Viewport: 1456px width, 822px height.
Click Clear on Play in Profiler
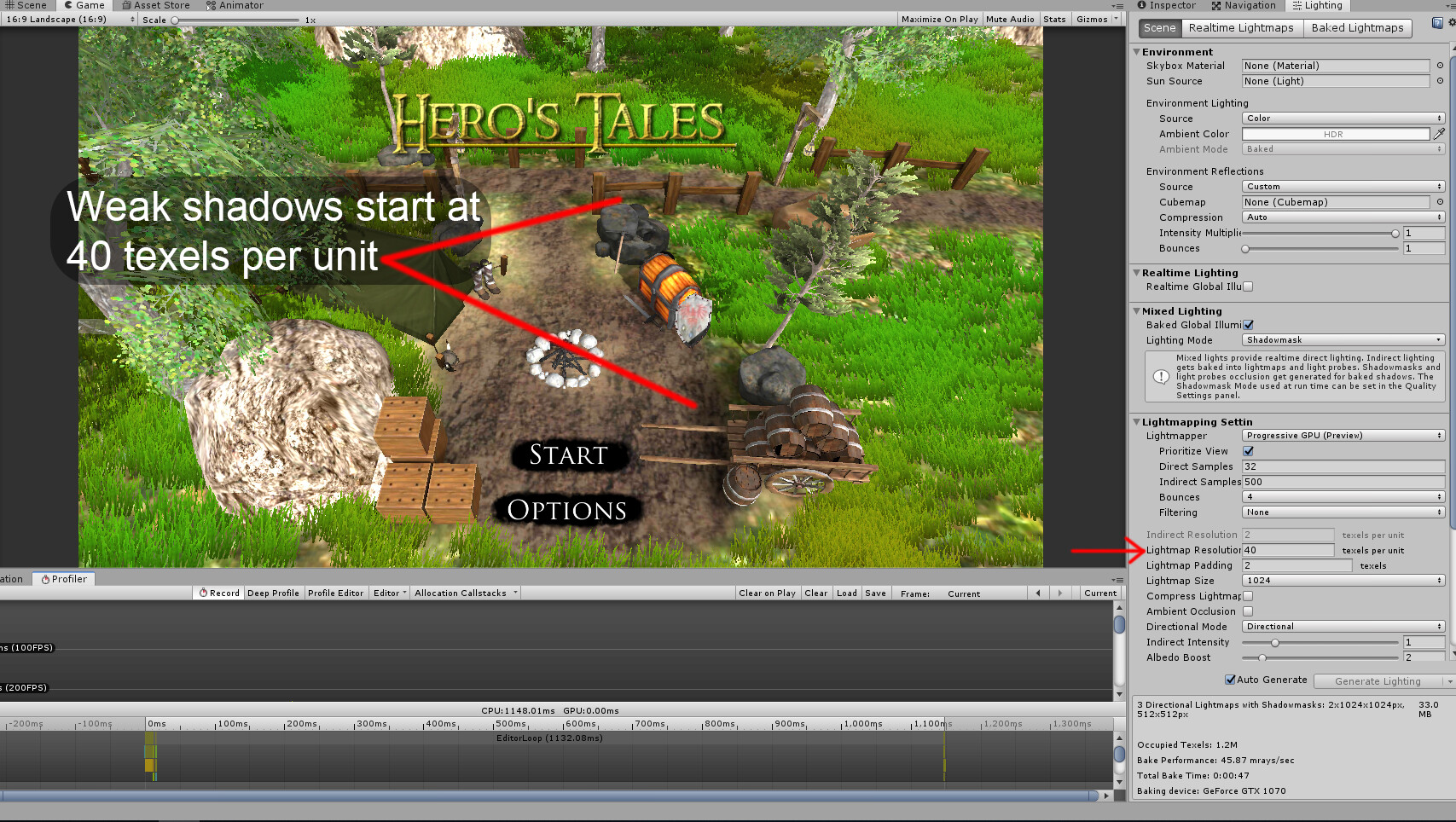tap(767, 593)
